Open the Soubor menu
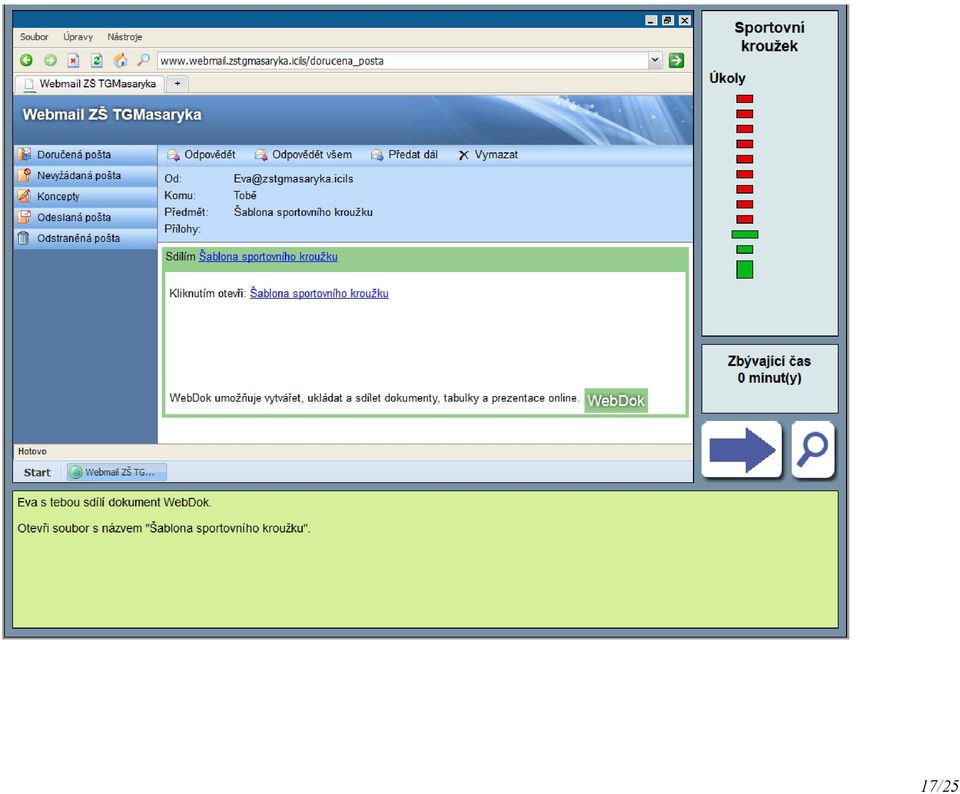This screenshot has width=960, height=794. coord(34,37)
